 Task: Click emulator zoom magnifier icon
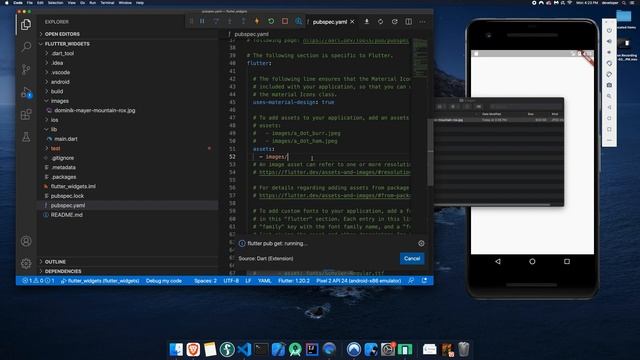[609, 96]
